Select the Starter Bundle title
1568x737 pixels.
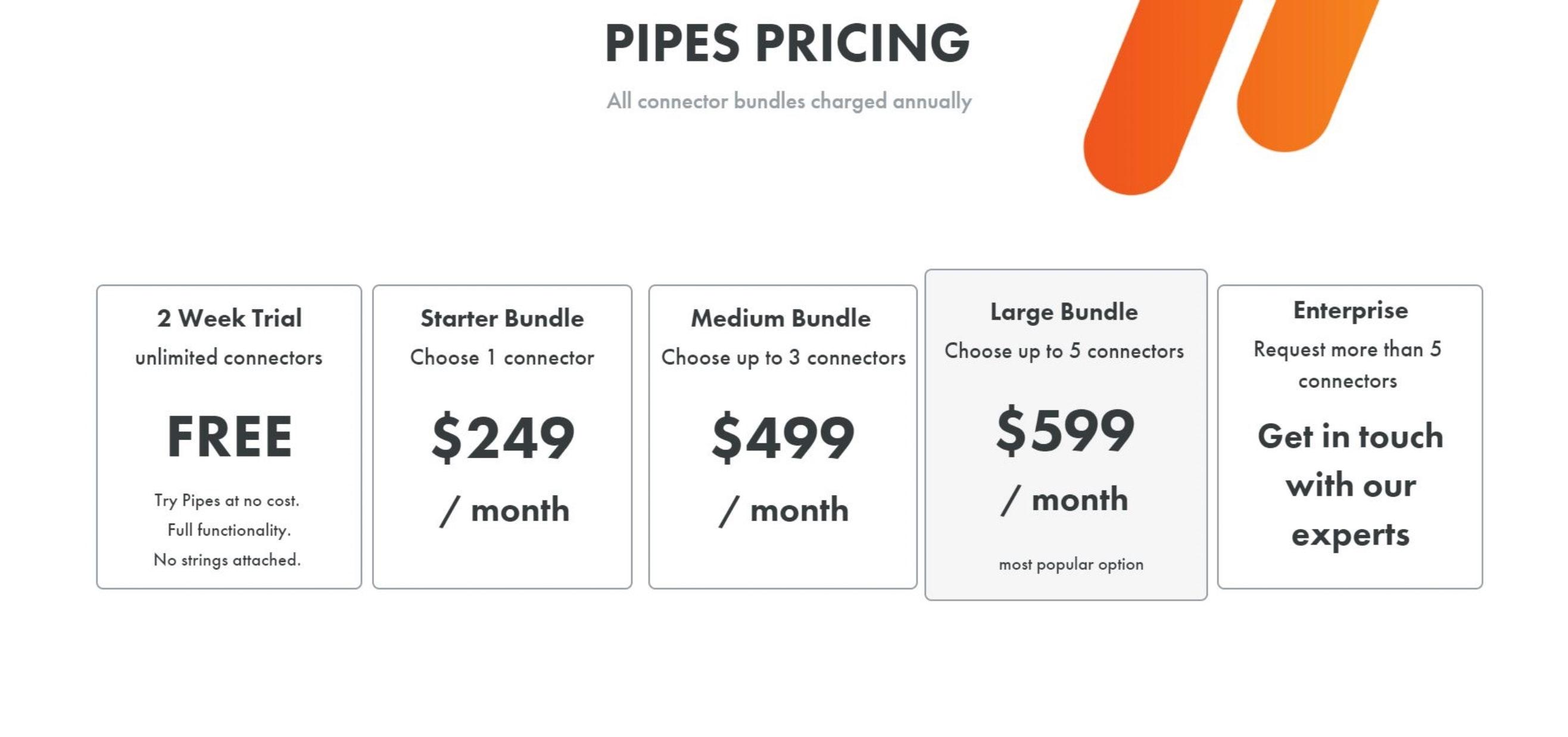coord(502,318)
